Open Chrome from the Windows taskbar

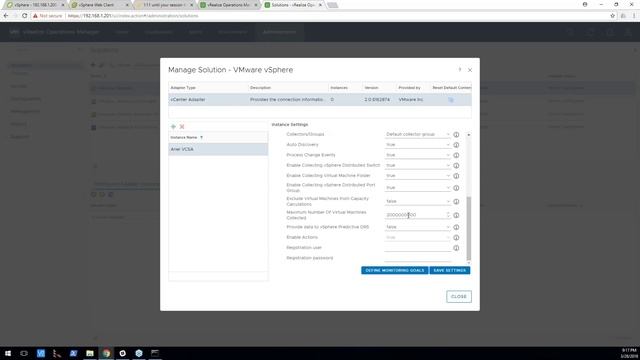106,353
